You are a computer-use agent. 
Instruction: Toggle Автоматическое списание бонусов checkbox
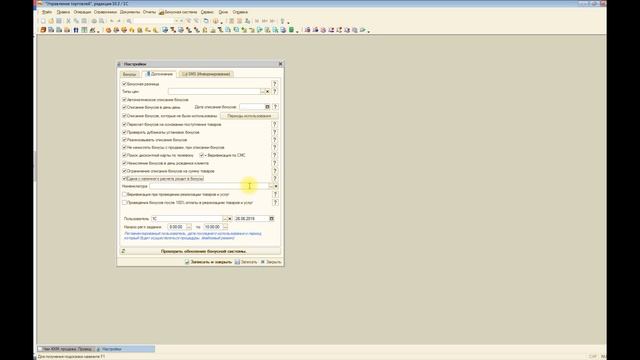124,100
